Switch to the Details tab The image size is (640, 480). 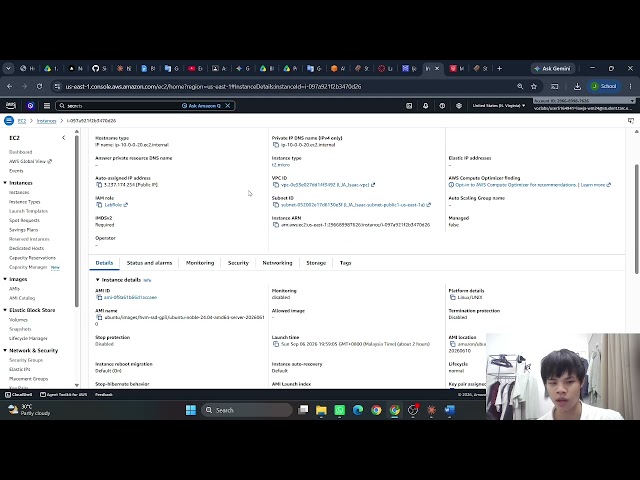(x=104, y=263)
